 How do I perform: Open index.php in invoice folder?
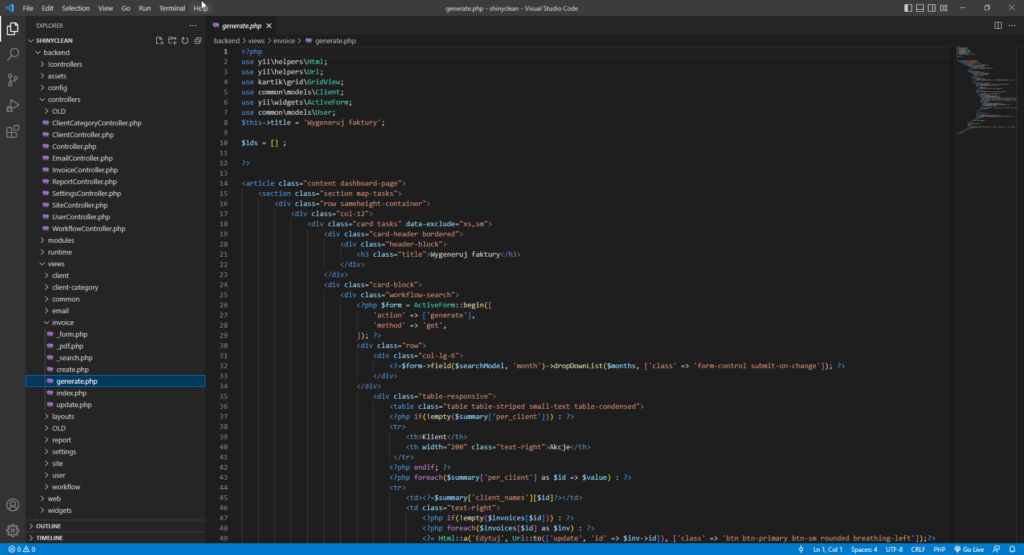pos(71,393)
